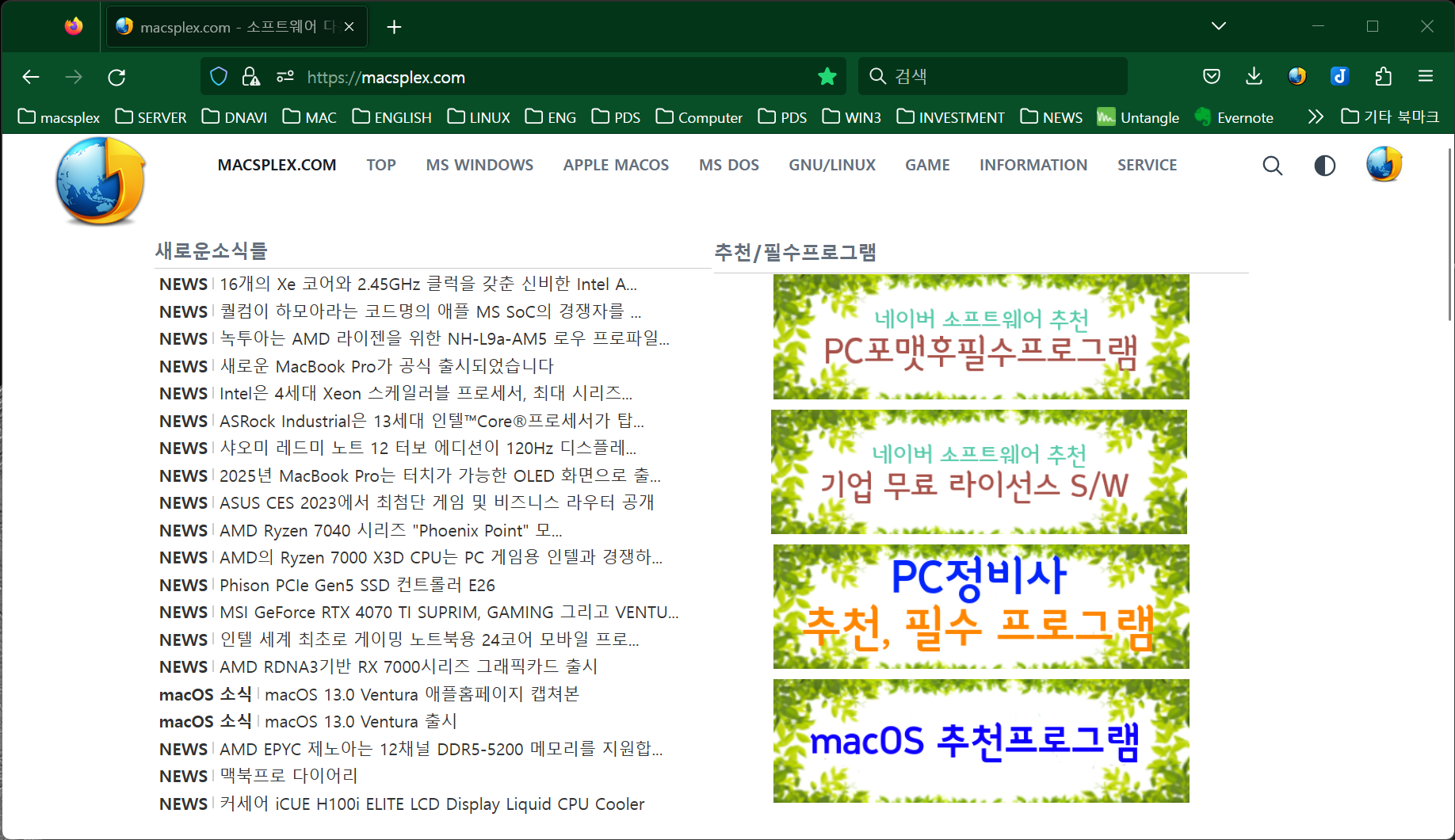1455x840 pixels.
Task: Open the 새로운 MacBook Pro 공식 출시 article
Action: pos(387,366)
